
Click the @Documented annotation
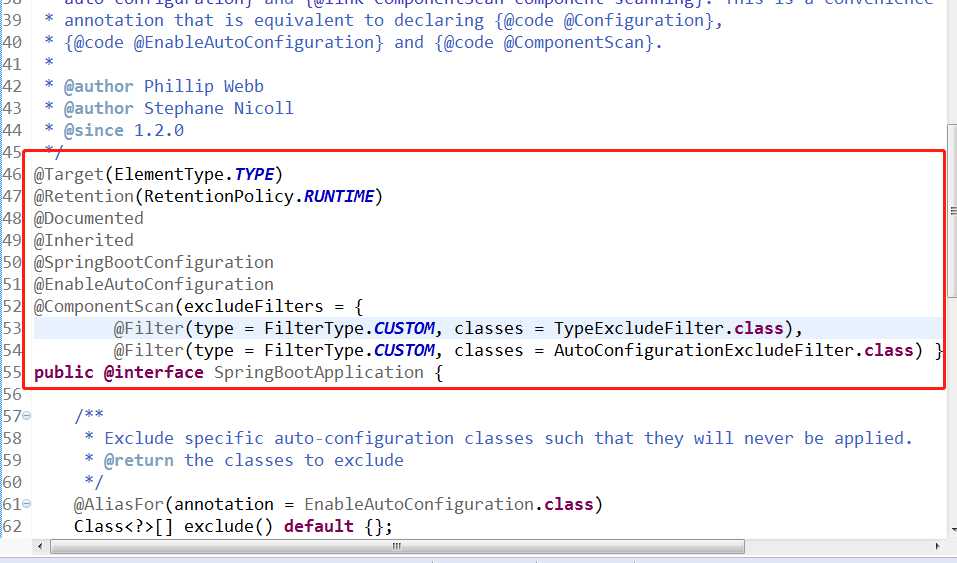[x=89, y=219]
